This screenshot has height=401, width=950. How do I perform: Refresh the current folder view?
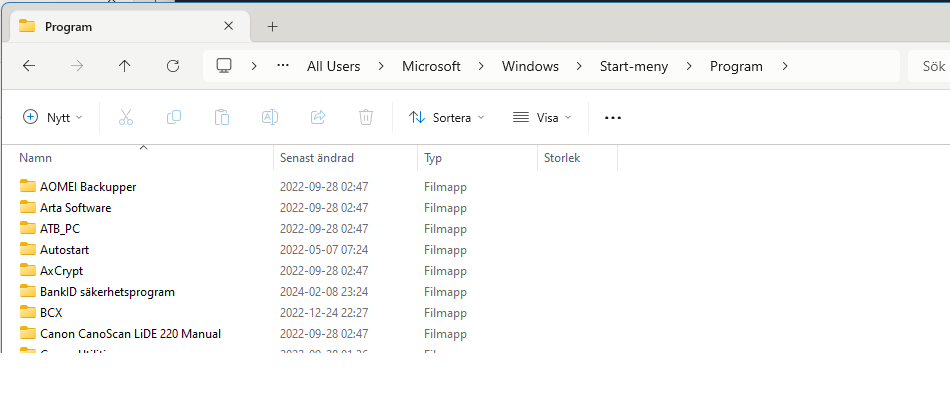point(173,67)
